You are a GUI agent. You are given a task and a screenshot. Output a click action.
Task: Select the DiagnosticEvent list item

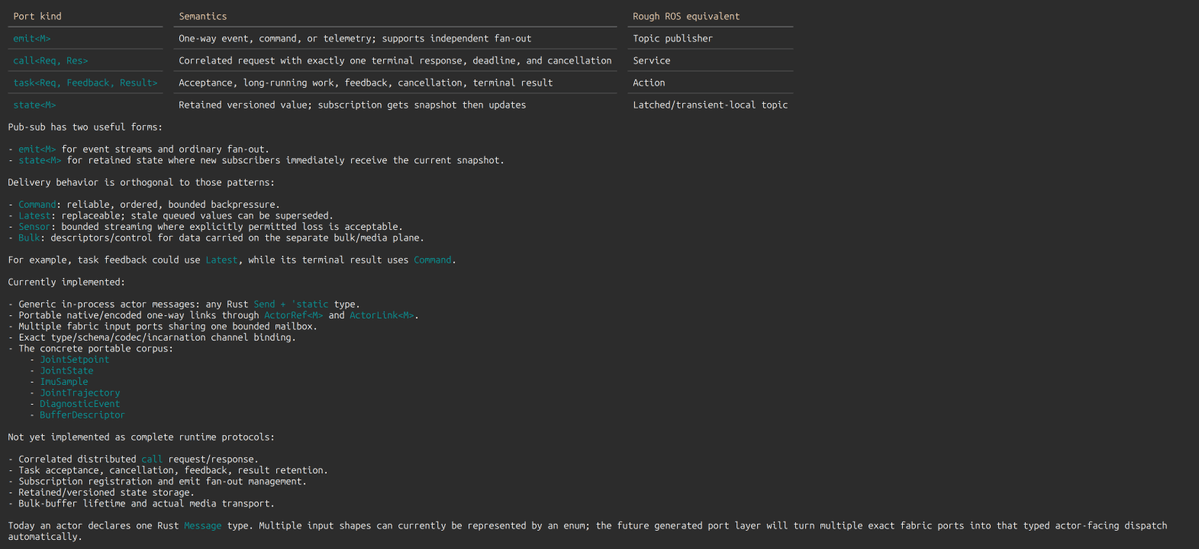coord(80,404)
